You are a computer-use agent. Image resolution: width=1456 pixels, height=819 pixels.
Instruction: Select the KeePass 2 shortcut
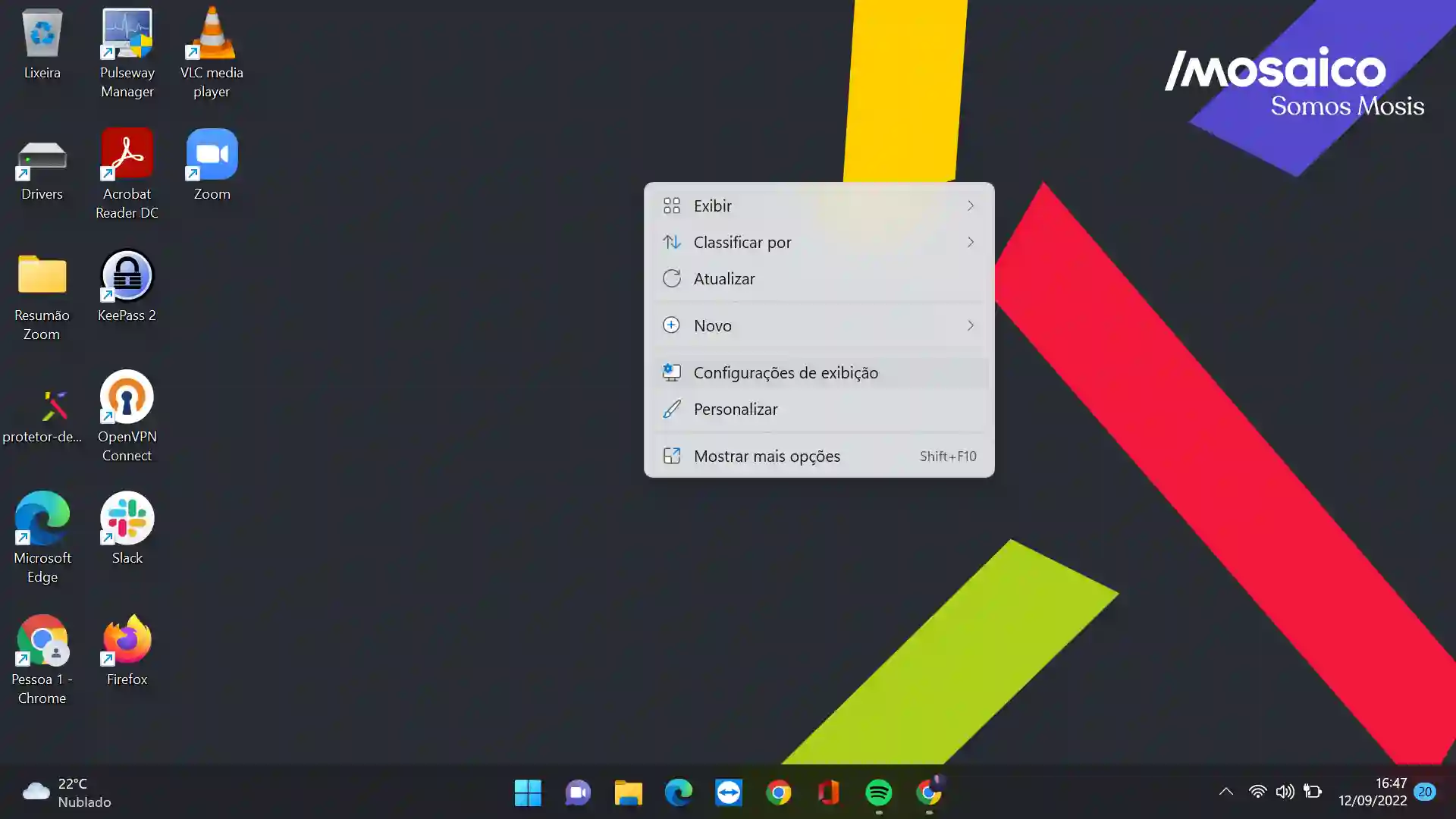coord(127,287)
